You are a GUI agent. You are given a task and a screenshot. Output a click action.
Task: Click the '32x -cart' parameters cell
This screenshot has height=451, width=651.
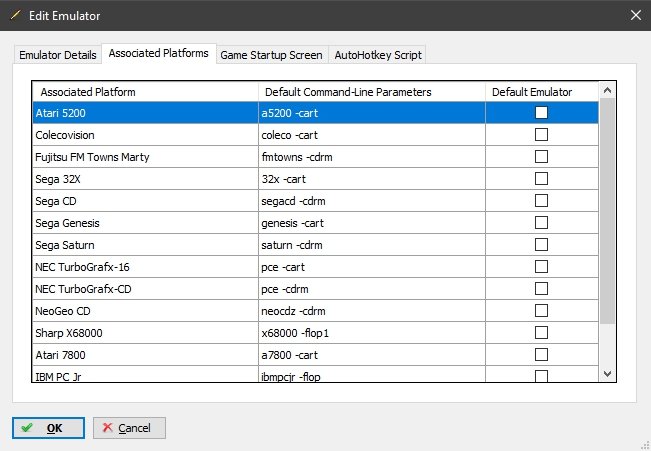pyautogui.click(x=372, y=179)
